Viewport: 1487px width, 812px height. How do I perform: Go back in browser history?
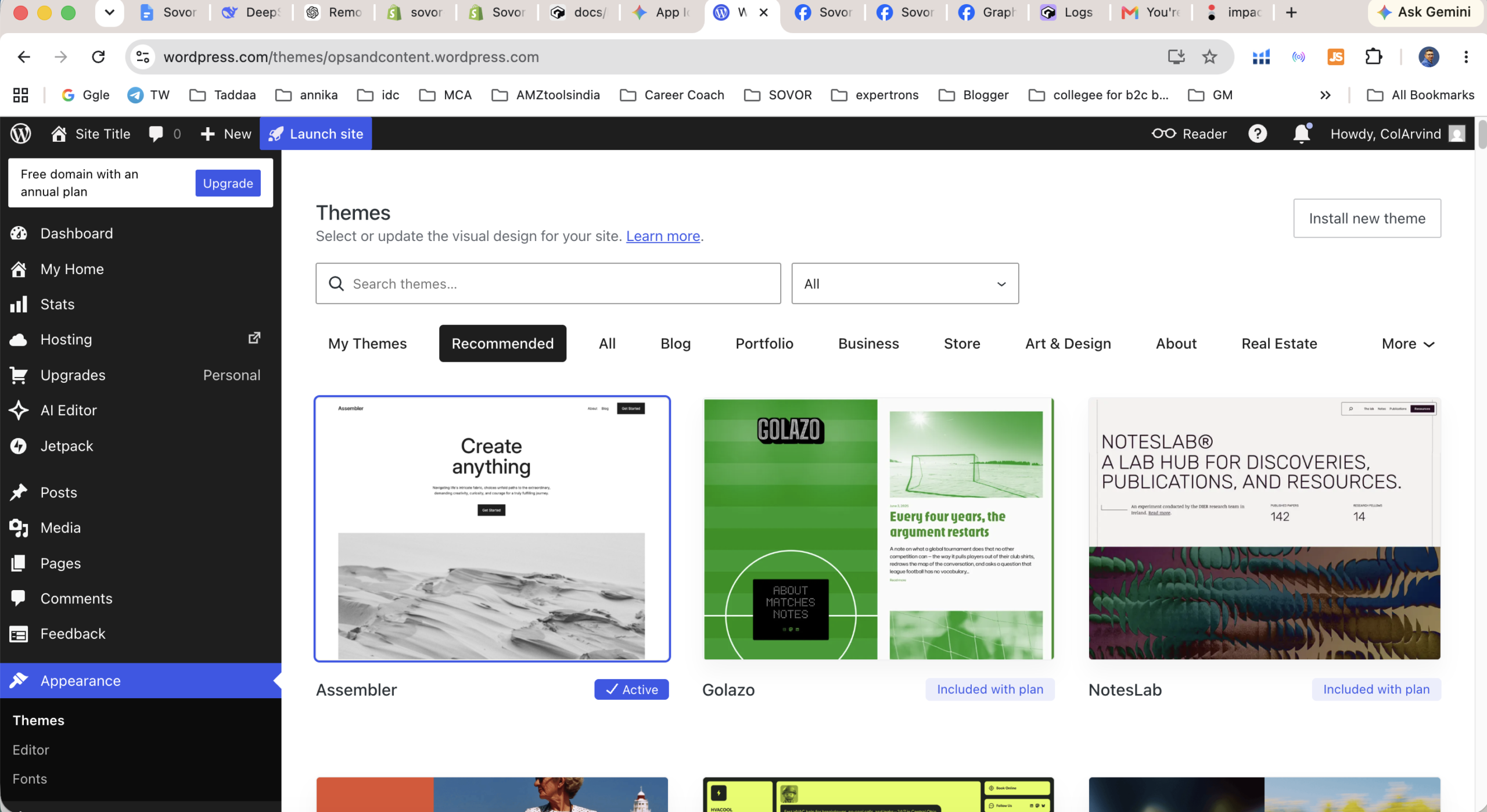tap(24, 57)
